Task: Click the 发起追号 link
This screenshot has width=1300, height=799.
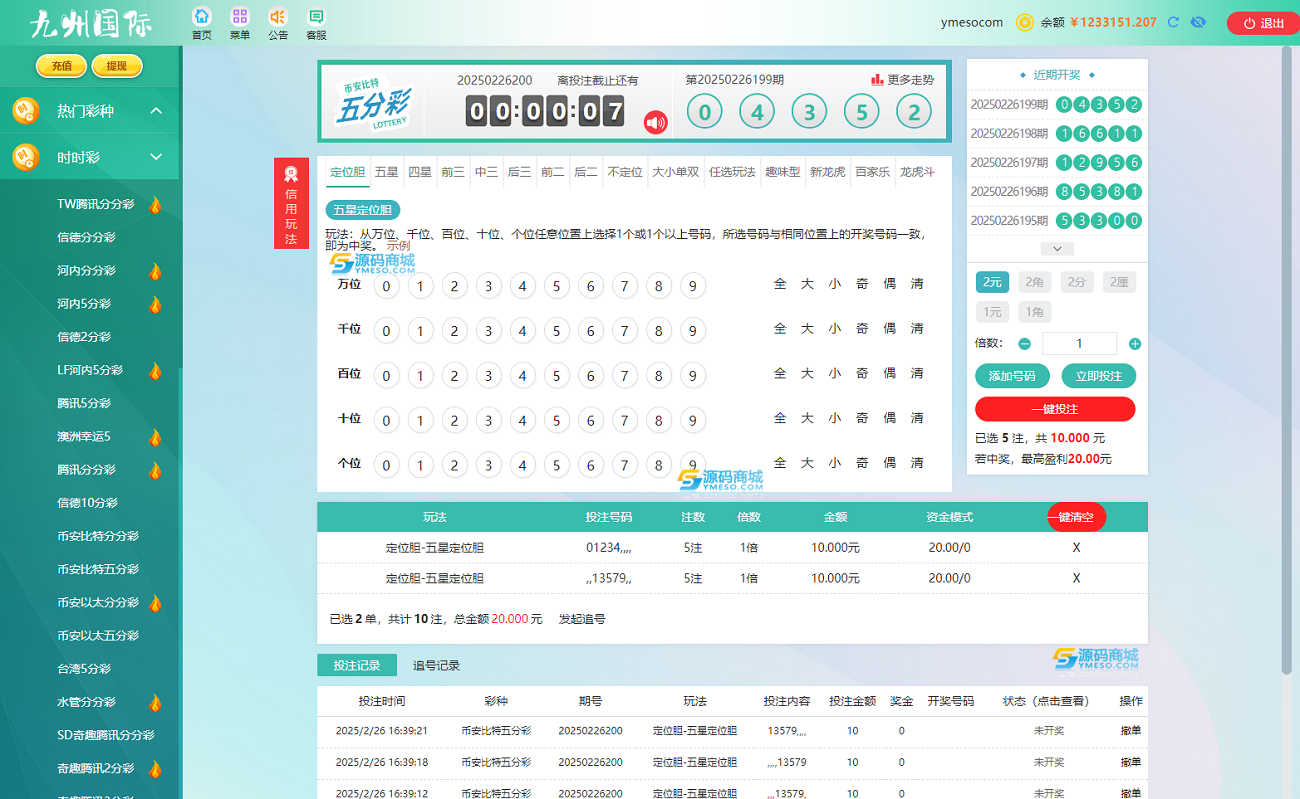Action: coord(582,619)
